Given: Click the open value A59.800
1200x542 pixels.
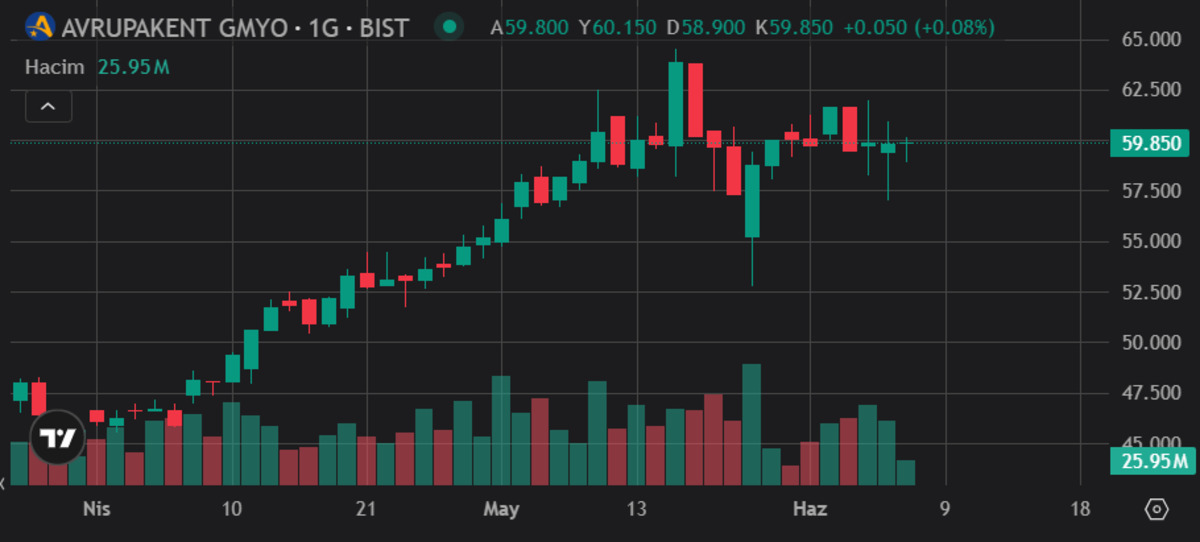Looking at the screenshot, I should coord(530,28).
